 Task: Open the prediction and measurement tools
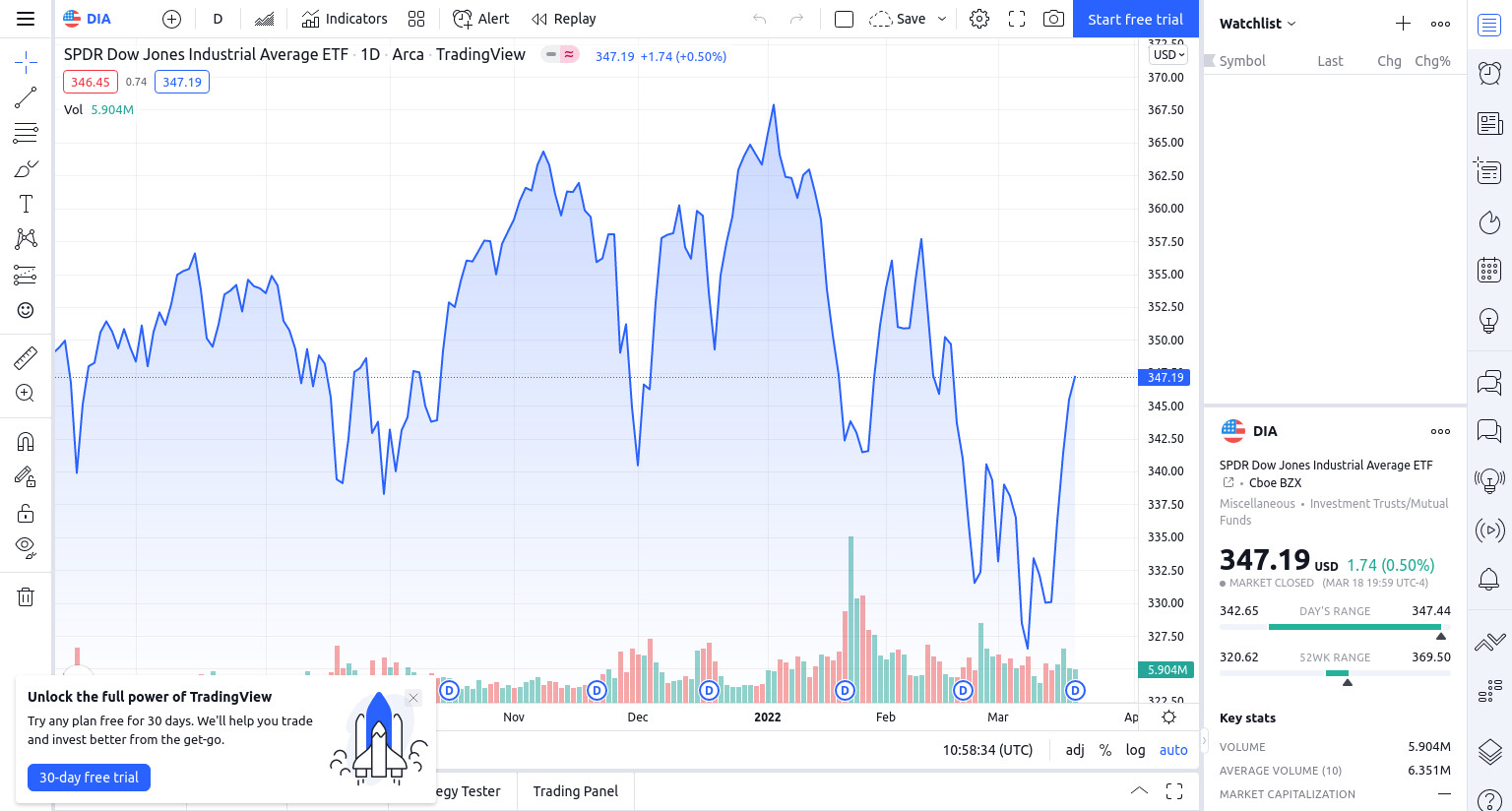(26, 275)
